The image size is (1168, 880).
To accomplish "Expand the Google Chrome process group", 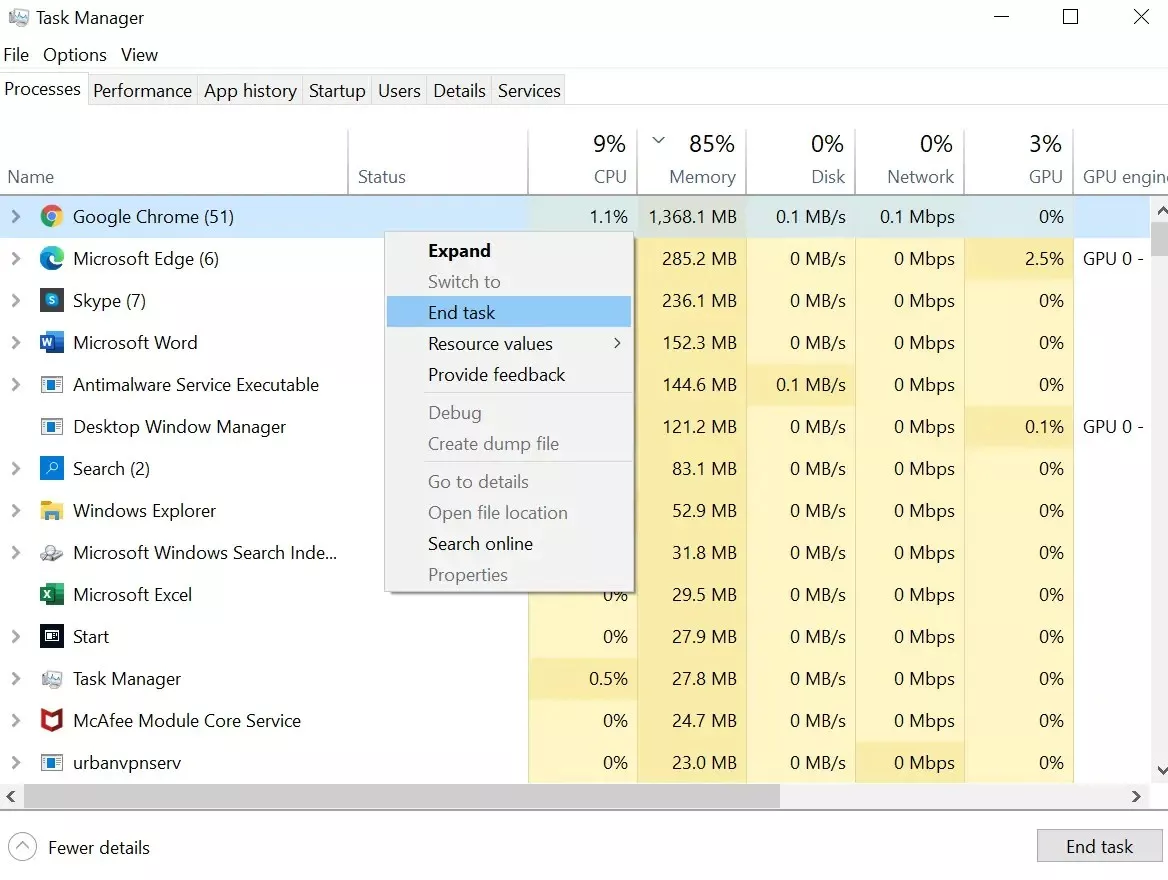I will (x=15, y=217).
